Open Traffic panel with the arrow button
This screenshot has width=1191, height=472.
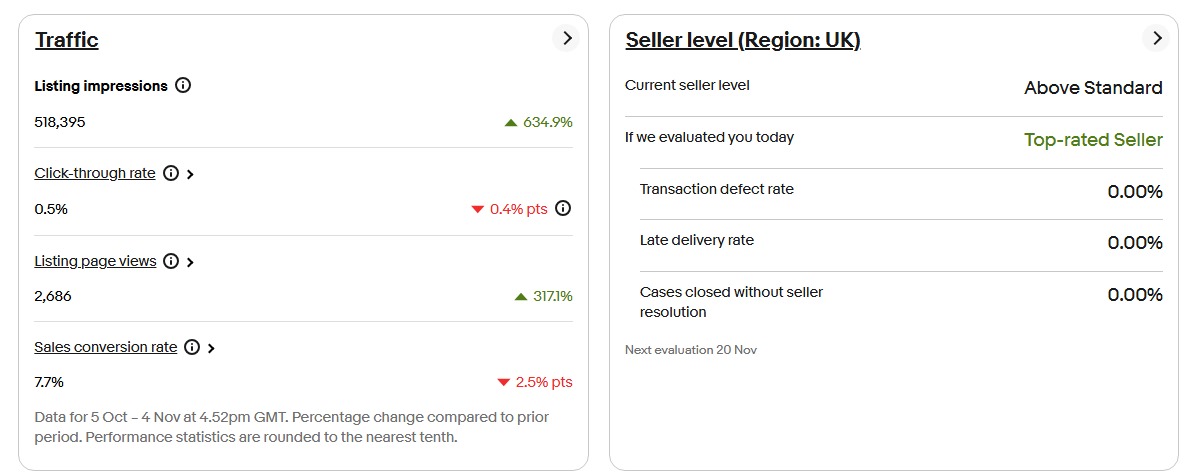coord(567,39)
